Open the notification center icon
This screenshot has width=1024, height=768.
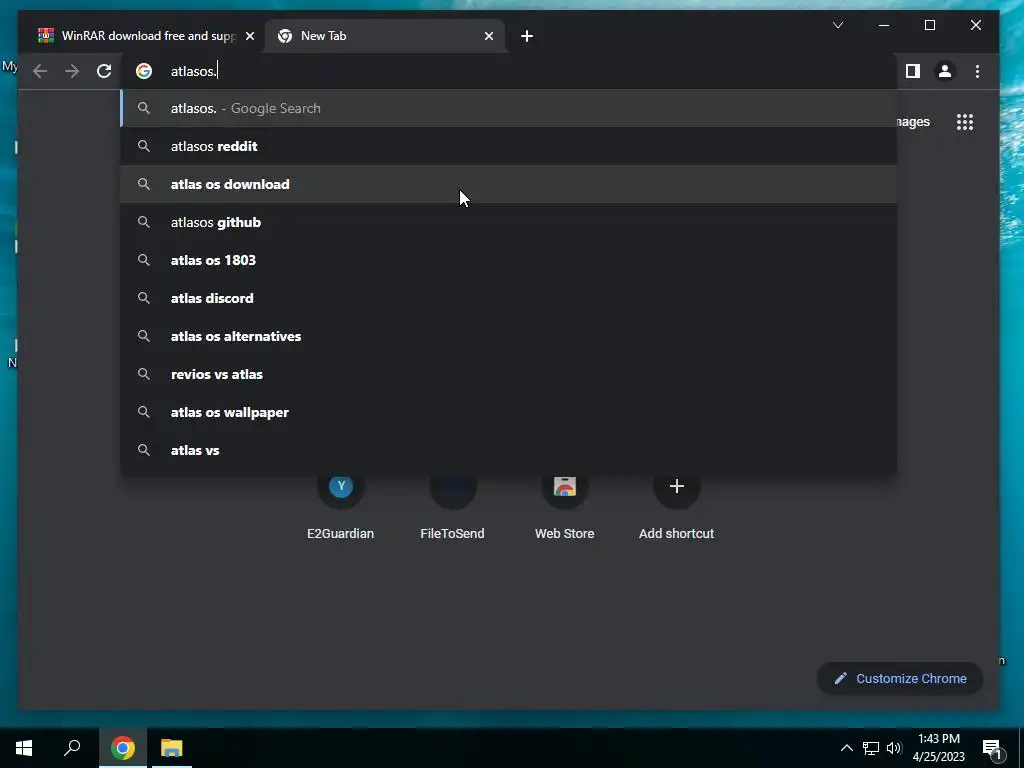(x=992, y=748)
